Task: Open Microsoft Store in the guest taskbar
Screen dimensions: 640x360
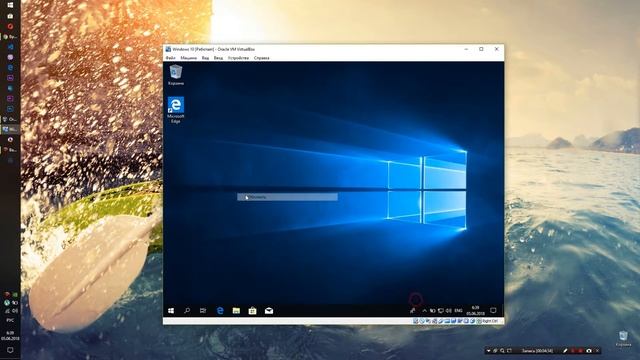Action: pos(253,311)
